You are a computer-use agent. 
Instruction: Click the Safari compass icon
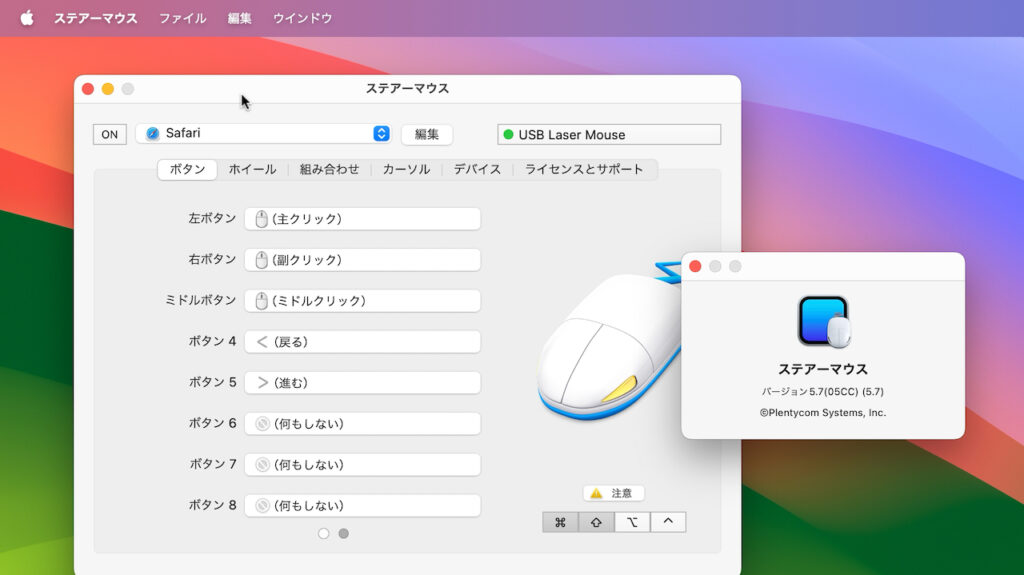(153, 133)
